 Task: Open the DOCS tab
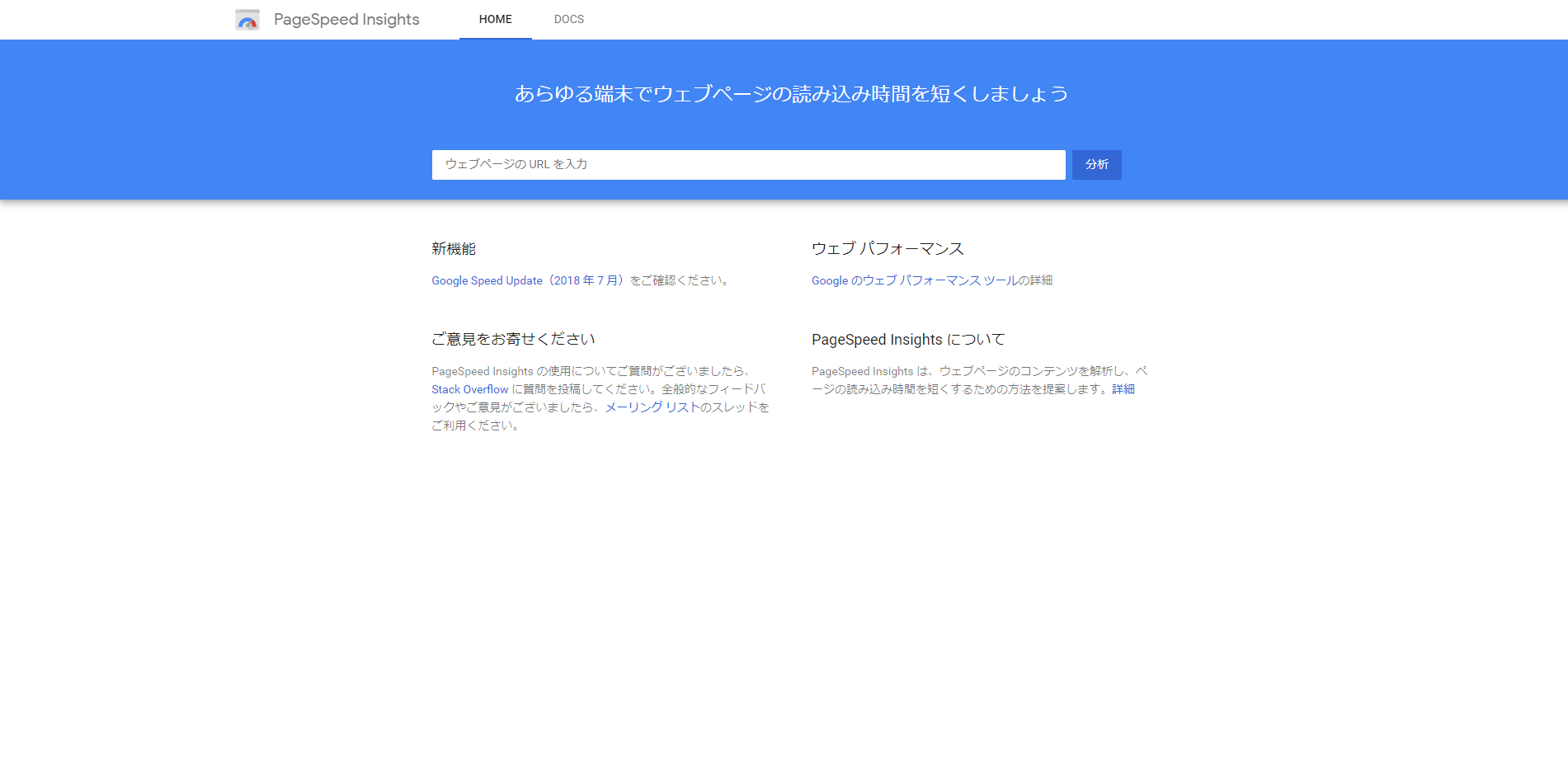point(568,20)
